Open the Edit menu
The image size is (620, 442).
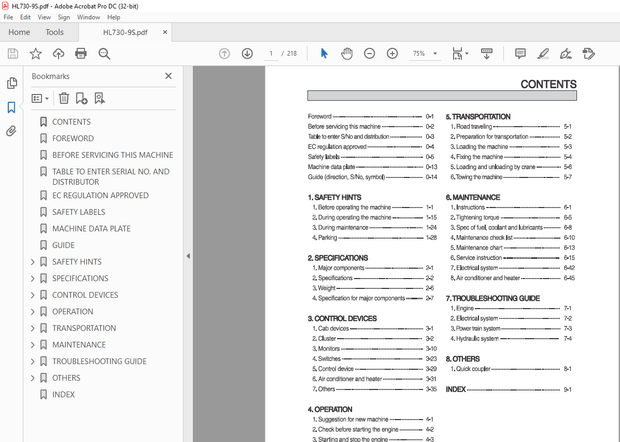[x=25, y=17]
